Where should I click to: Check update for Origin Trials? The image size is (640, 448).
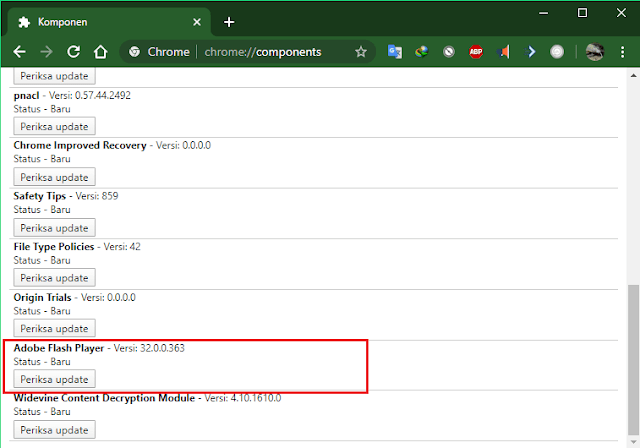(x=54, y=328)
